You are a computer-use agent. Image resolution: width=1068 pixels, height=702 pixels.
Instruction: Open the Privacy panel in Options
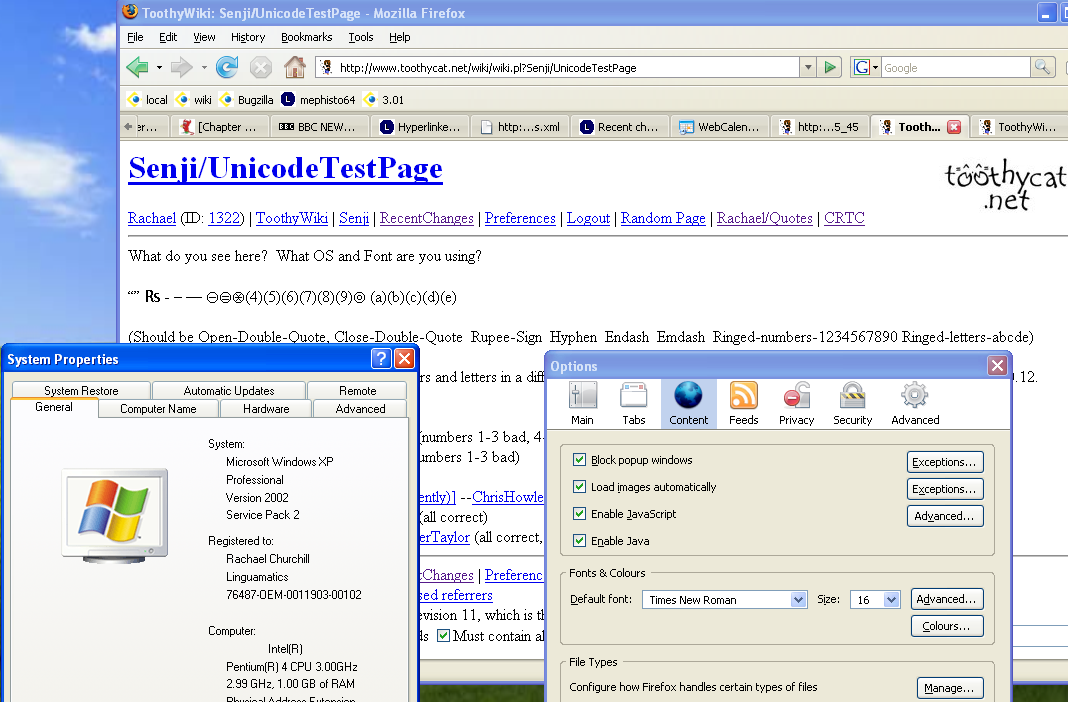[x=796, y=404]
